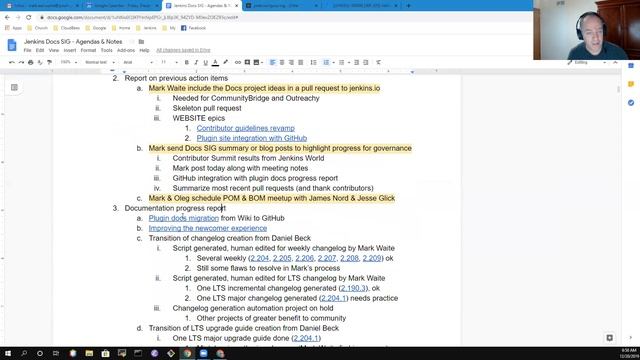Viewport: 640px width, 360px height.
Task: Open the 2.204 changelog link
Action: (260, 258)
